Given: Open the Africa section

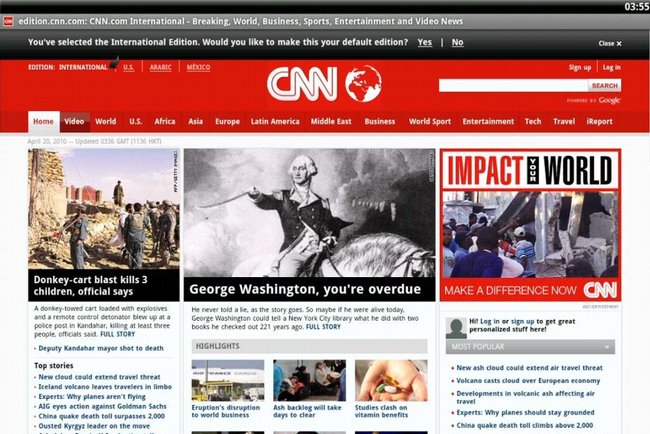Looking at the screenshot, I should (x=165, y=121).
